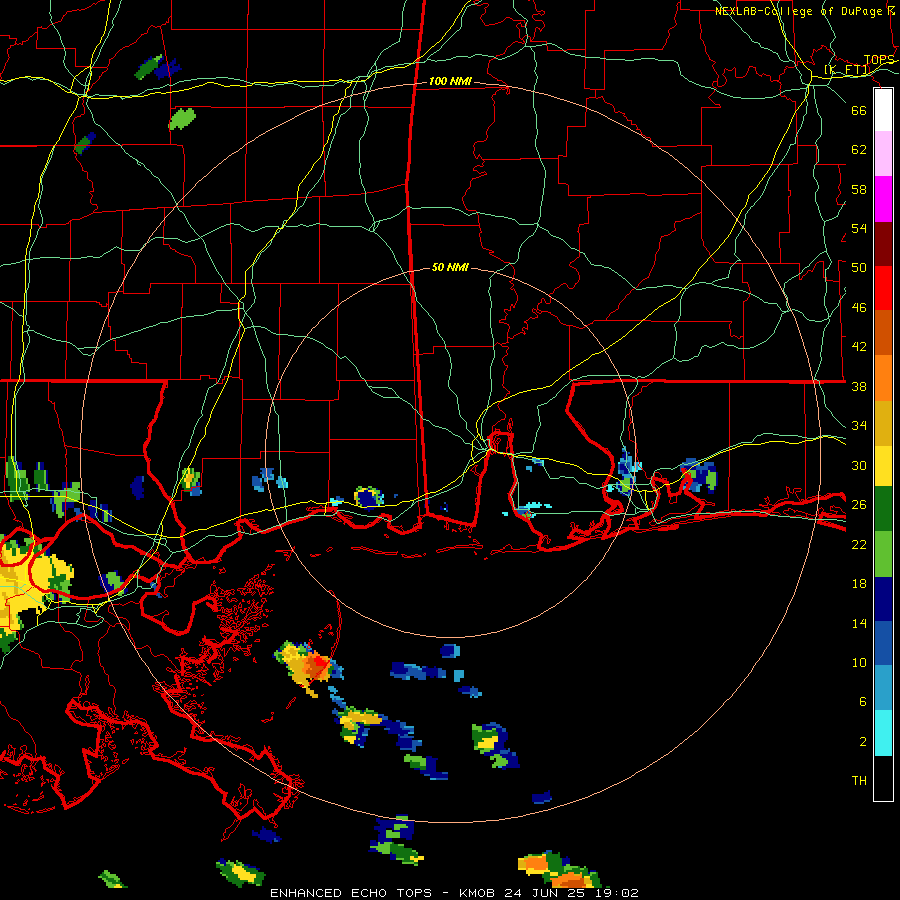
Task: Select the '50' legend number
Action: (x=859, y=268)
